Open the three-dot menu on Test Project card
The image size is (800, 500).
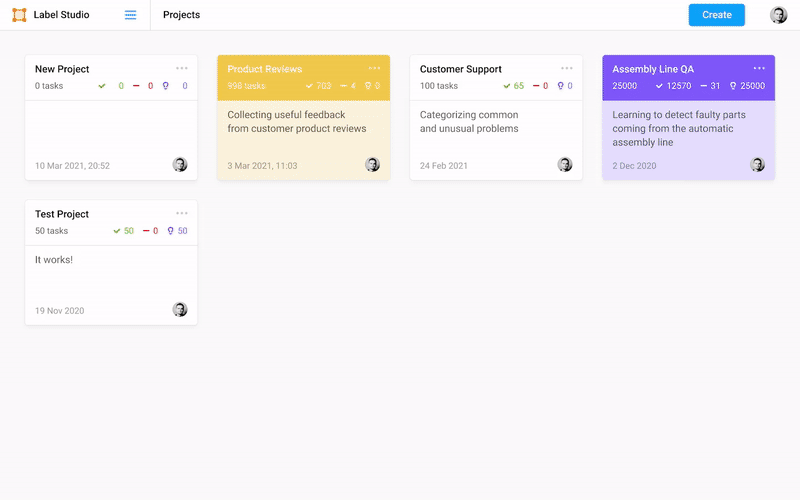click(182, 213)
